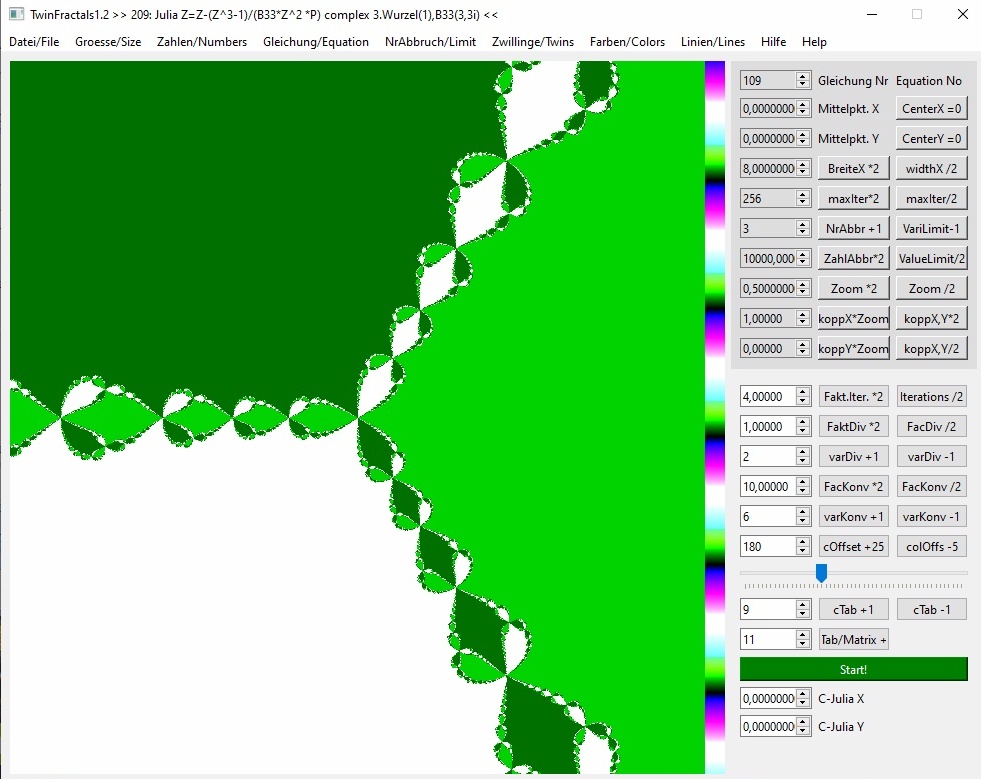Click the cOffset +25 button
The height and width of the screenshot is (779, 981).
point(853,547)
